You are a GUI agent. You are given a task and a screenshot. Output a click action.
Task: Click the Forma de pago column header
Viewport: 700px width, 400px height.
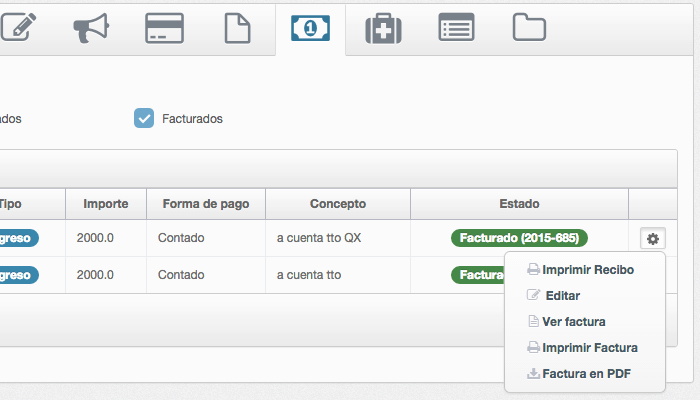pyautogui.click(x=206, y=204)
